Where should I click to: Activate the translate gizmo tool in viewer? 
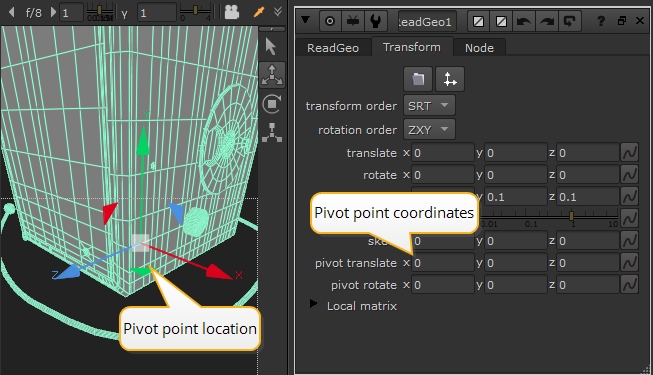pos(272,75)
